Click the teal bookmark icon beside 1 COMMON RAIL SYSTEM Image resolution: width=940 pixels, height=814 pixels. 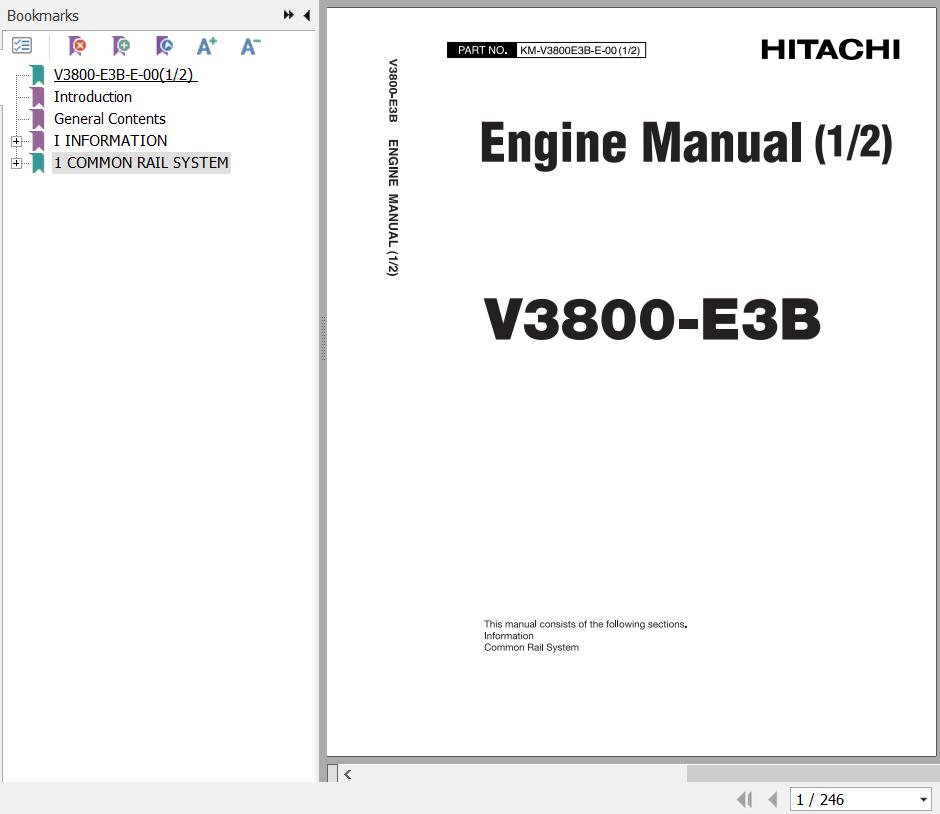pos(38,162)
